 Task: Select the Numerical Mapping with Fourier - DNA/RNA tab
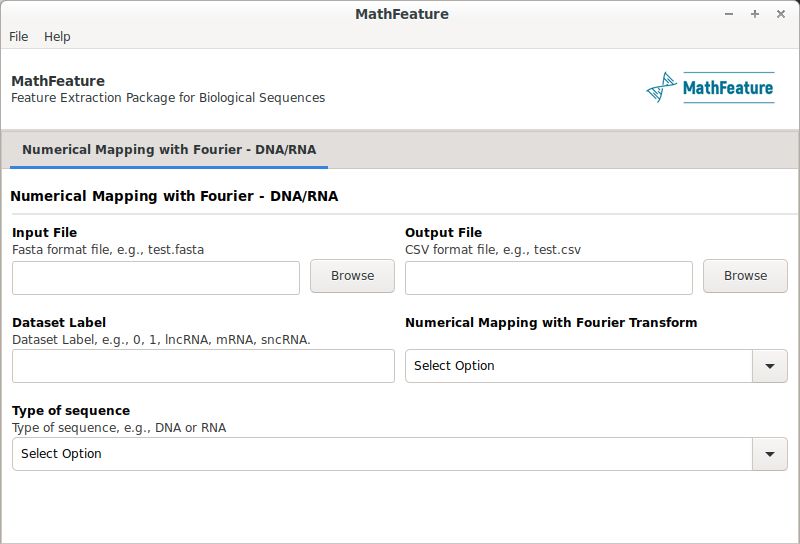coord(169,150)
